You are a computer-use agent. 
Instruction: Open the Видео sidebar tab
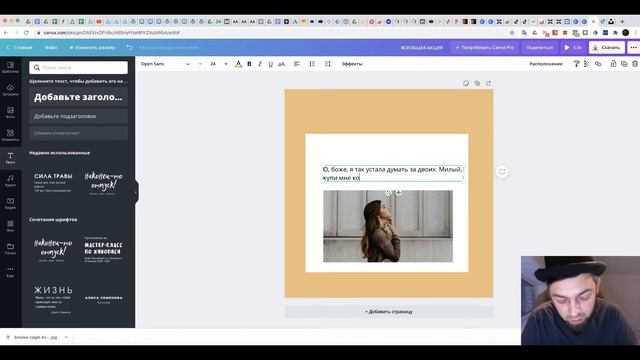11,203
